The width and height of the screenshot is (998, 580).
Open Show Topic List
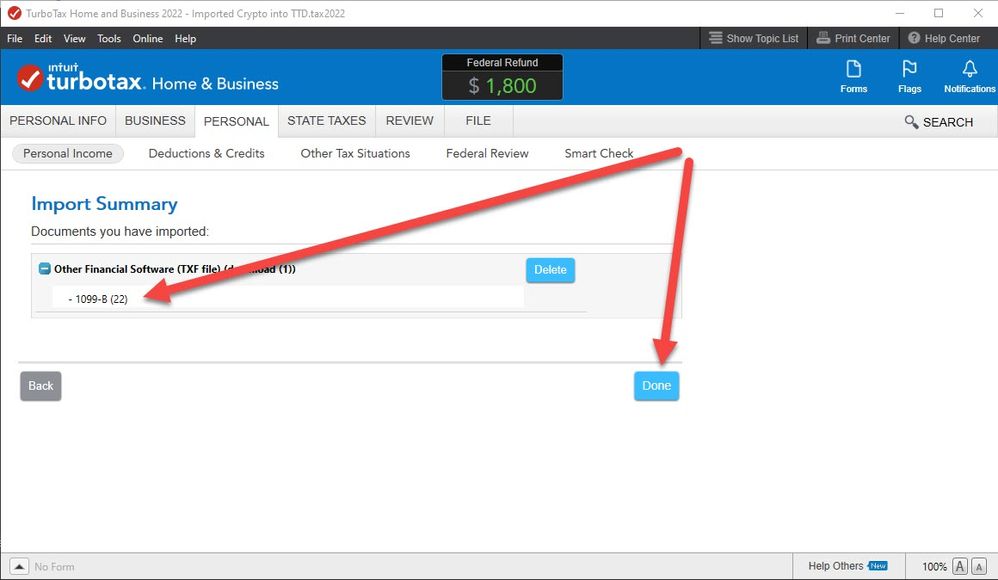tap(754, 38)
